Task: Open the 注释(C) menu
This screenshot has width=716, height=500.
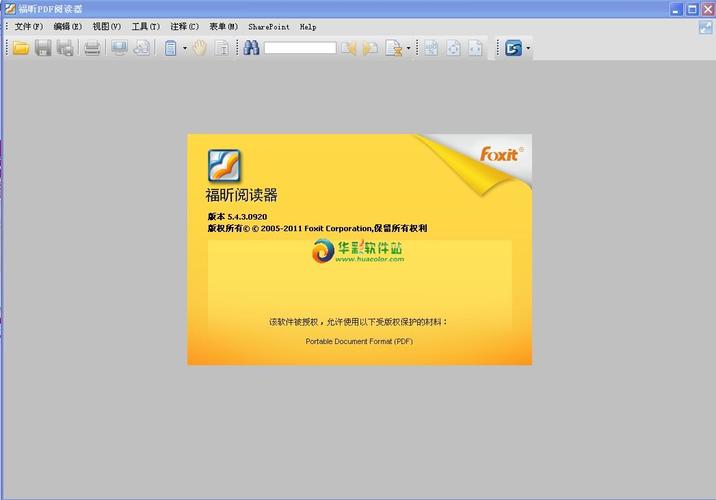Action: click(184, 26)
